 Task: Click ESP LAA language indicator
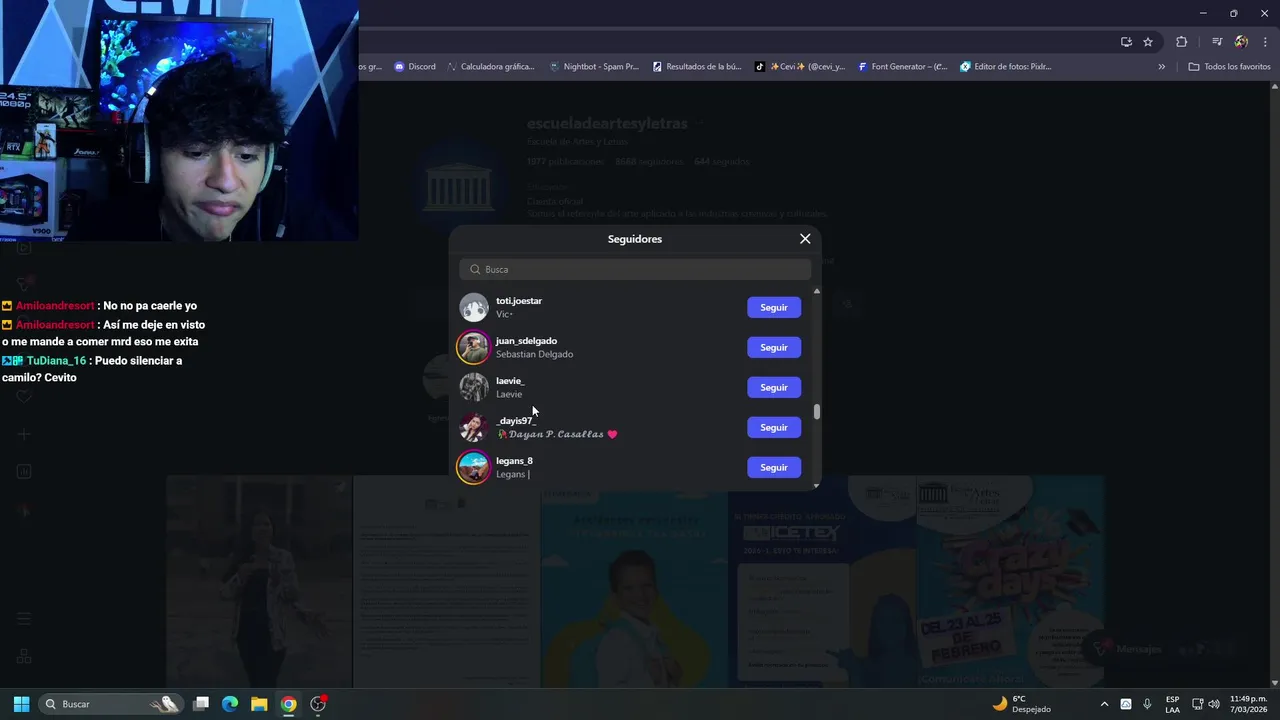click(x=1172, y=704)
